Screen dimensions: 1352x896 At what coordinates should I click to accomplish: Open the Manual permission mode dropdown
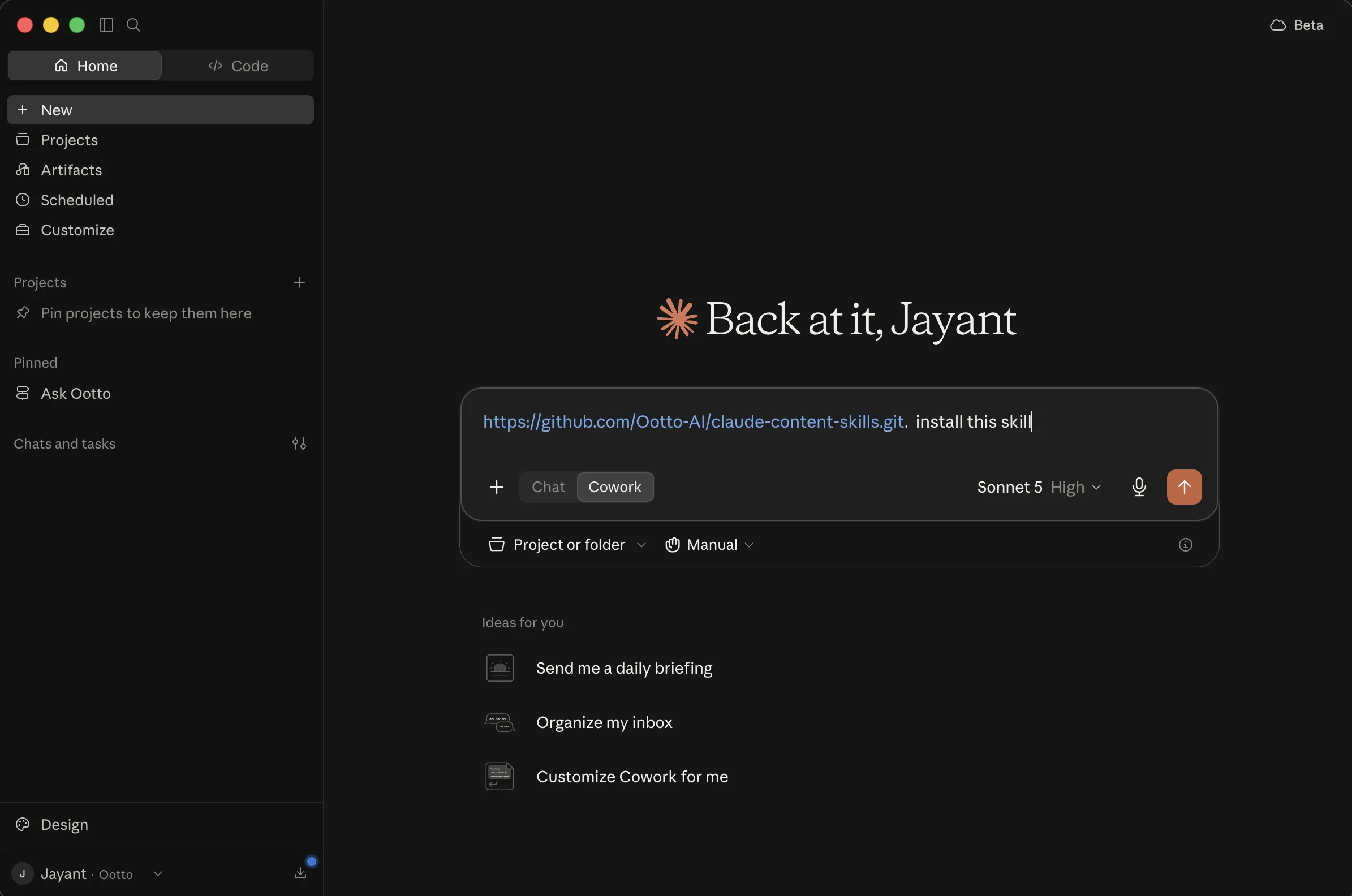pos(709,545)
